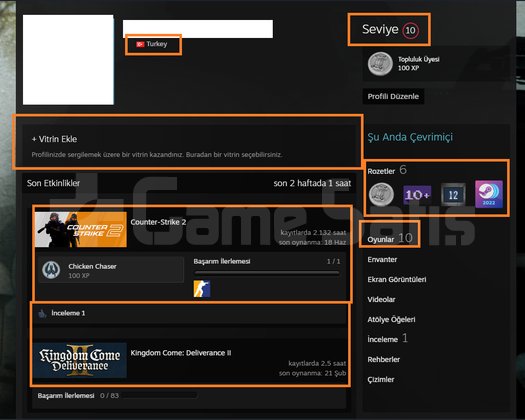Click the Chicken Chaser badge icon
Screen dimensions: 525x420
point(51,270)
